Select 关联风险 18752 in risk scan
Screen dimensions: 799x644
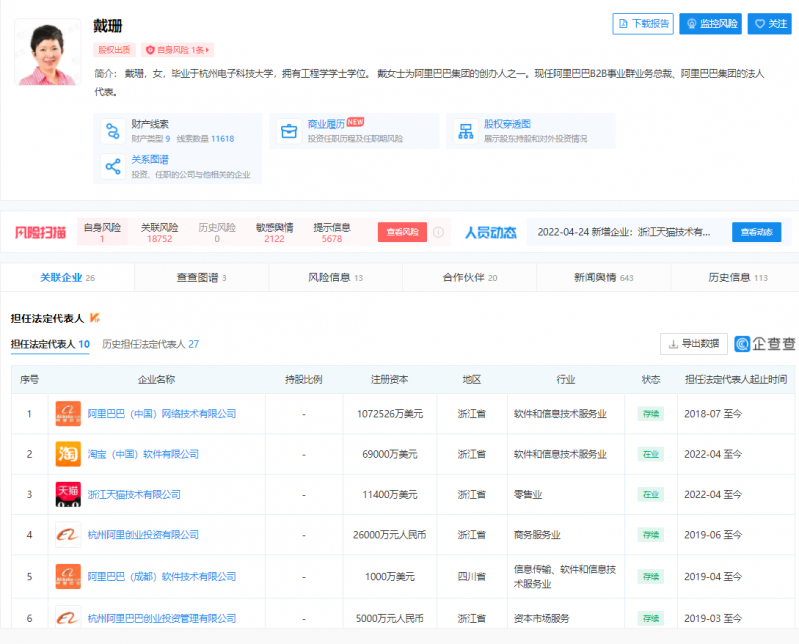pyautogui.click(x=159, y=232)
